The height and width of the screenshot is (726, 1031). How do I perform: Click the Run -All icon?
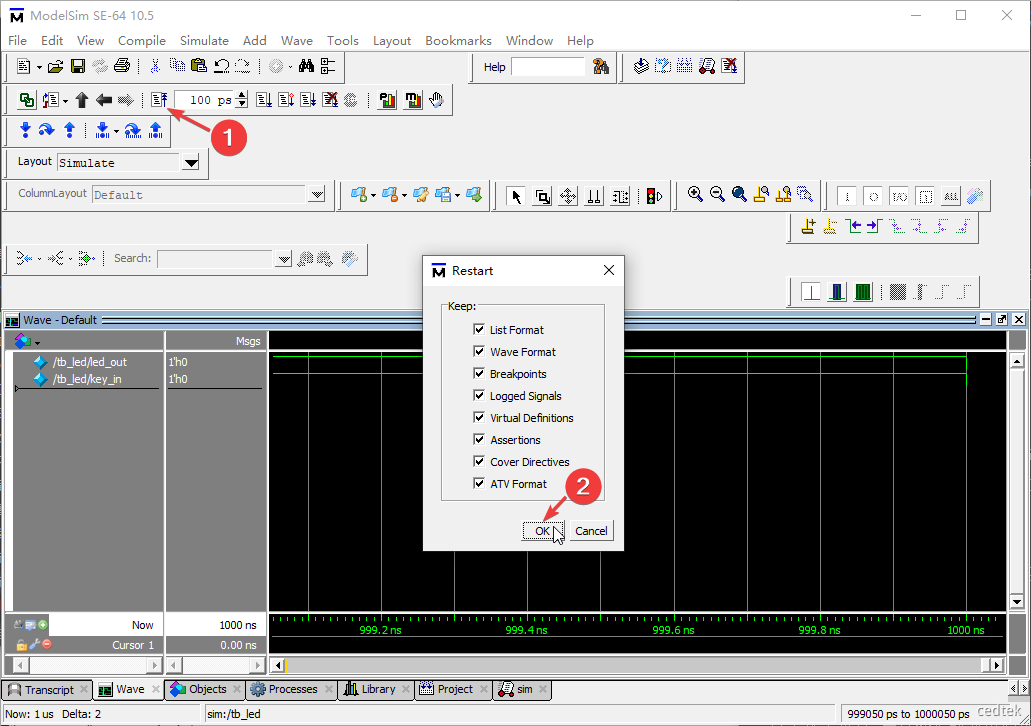(308, 100)
